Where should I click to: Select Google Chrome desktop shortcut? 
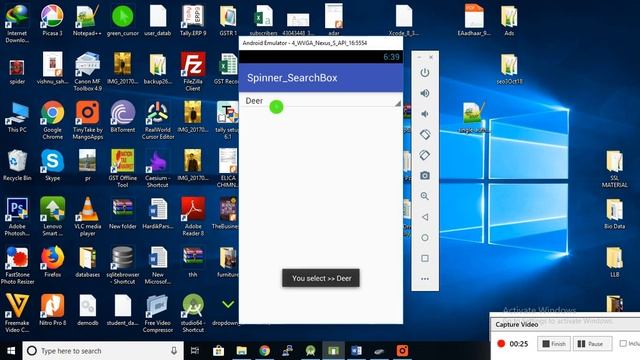click(x=52, y=120)
